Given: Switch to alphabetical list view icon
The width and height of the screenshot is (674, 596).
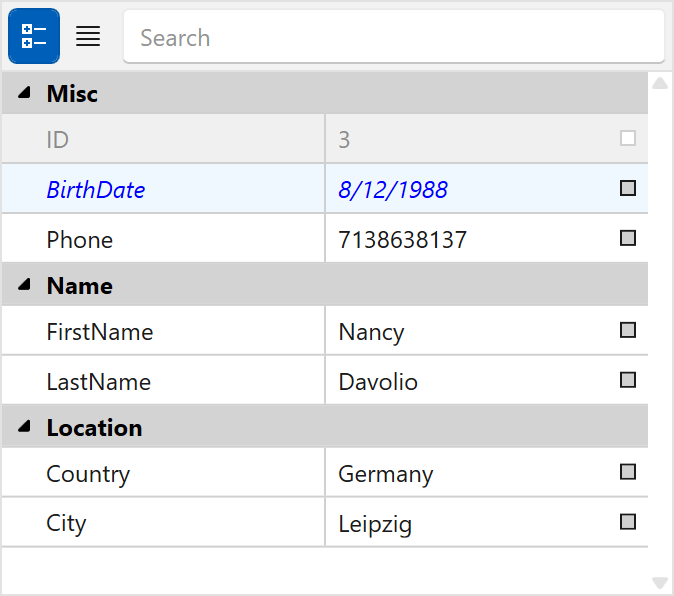Looking at the screenshot, I should point(88,37).
